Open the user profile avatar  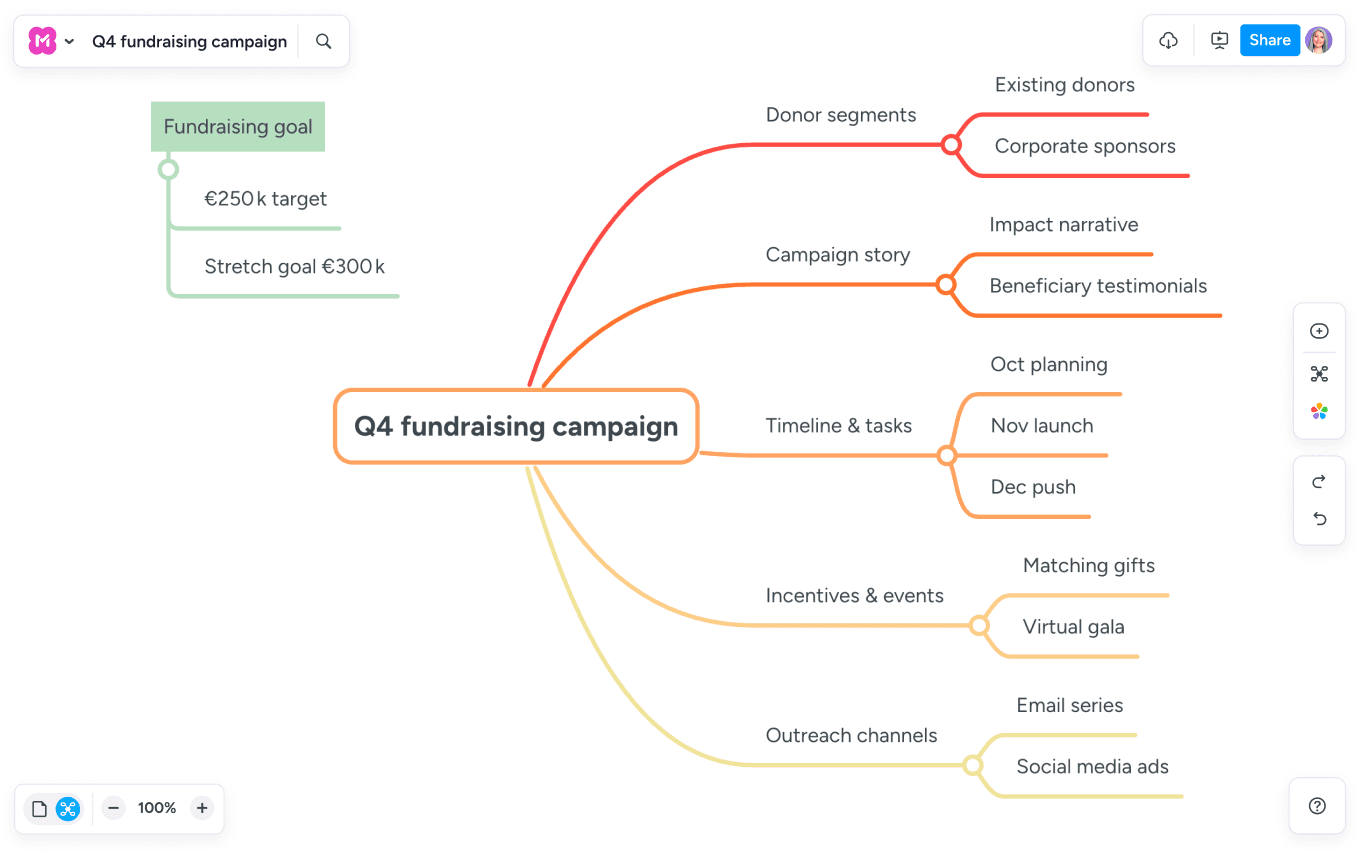click(1319, 41)
